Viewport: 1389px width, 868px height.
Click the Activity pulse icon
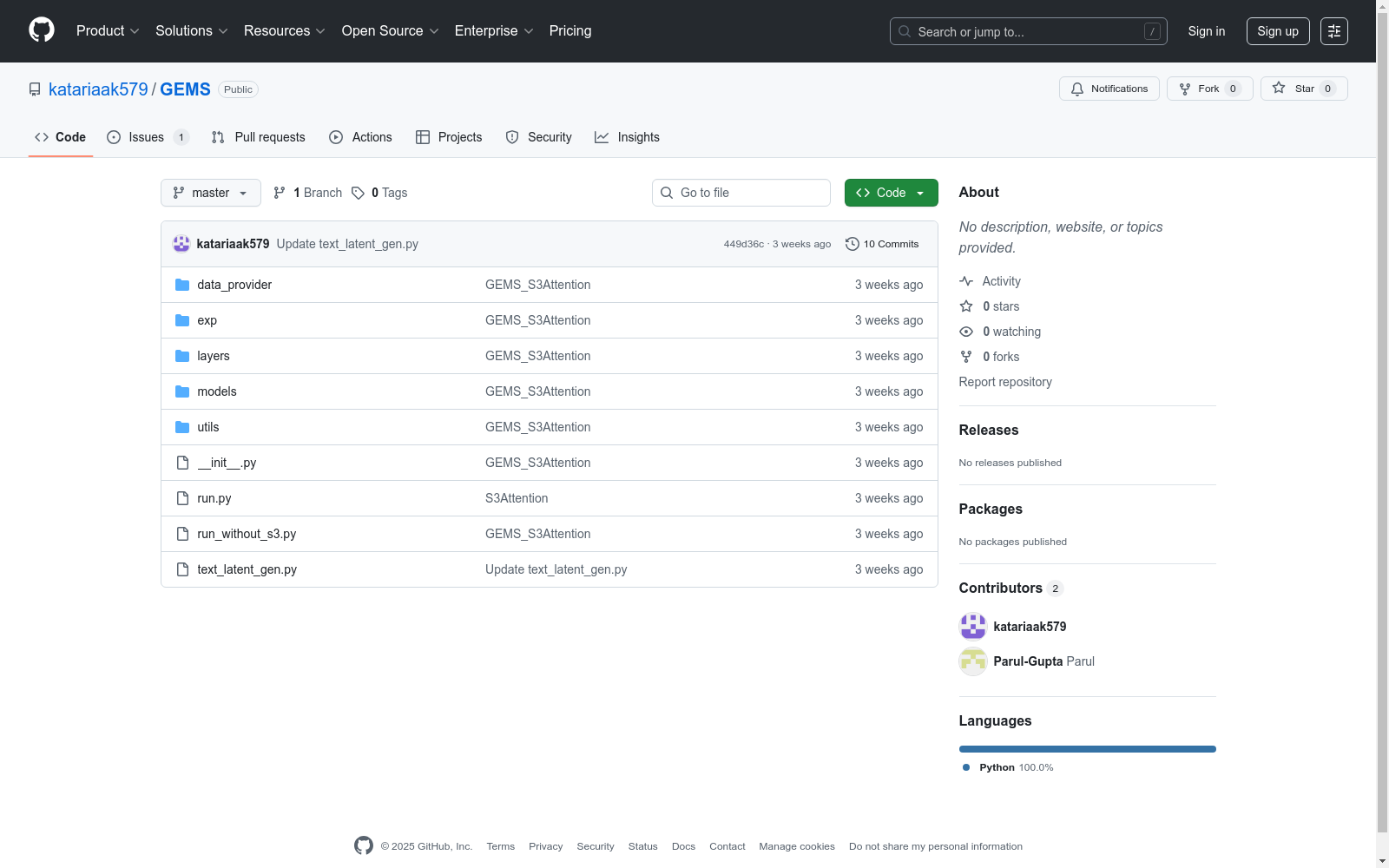[x=966, y=281]
